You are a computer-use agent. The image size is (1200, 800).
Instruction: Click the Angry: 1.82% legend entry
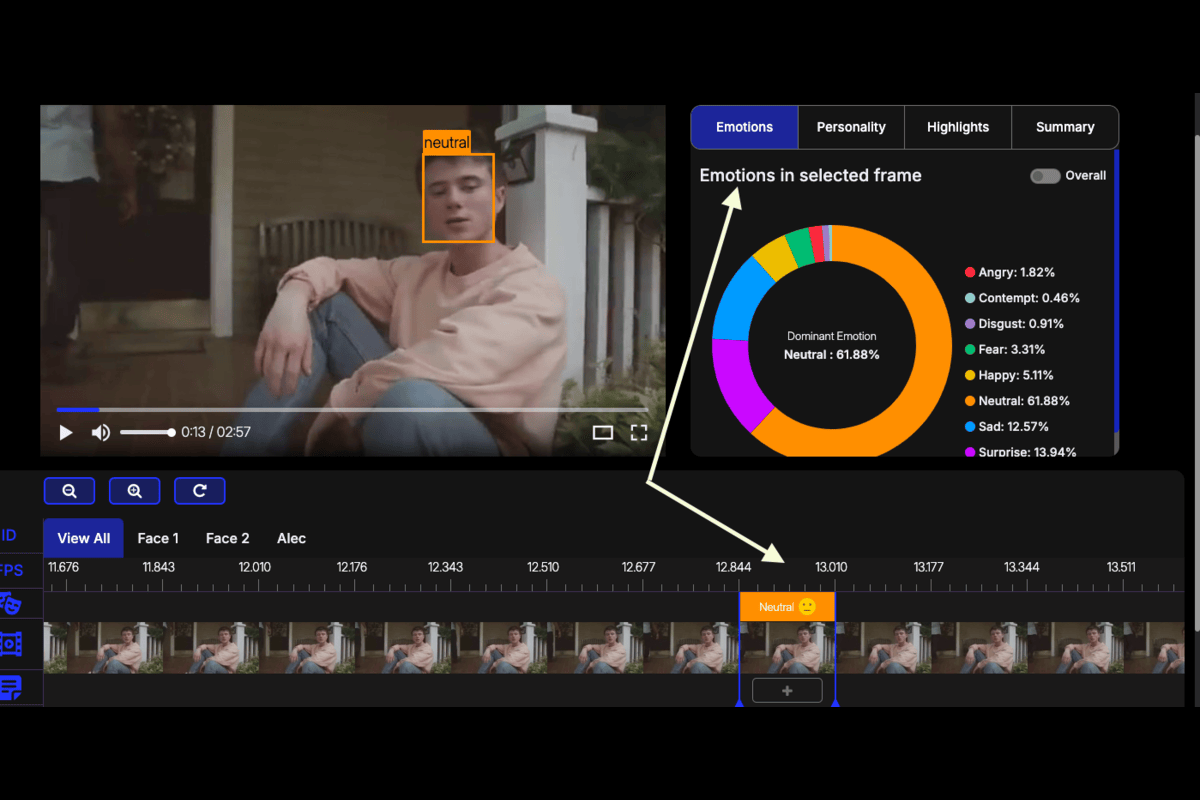pos(1010,272)
